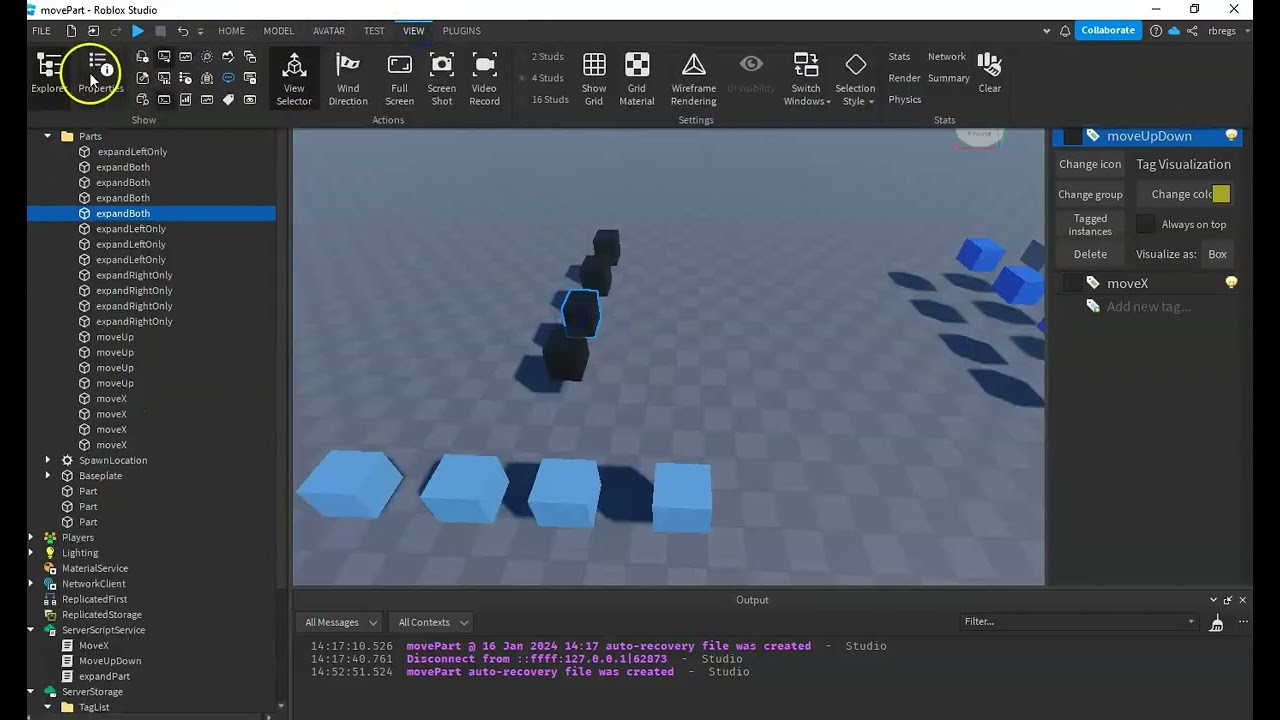Toggle Show Grid
The width and height of the screenshot is (1280, 720).
[x=594, y=79]
